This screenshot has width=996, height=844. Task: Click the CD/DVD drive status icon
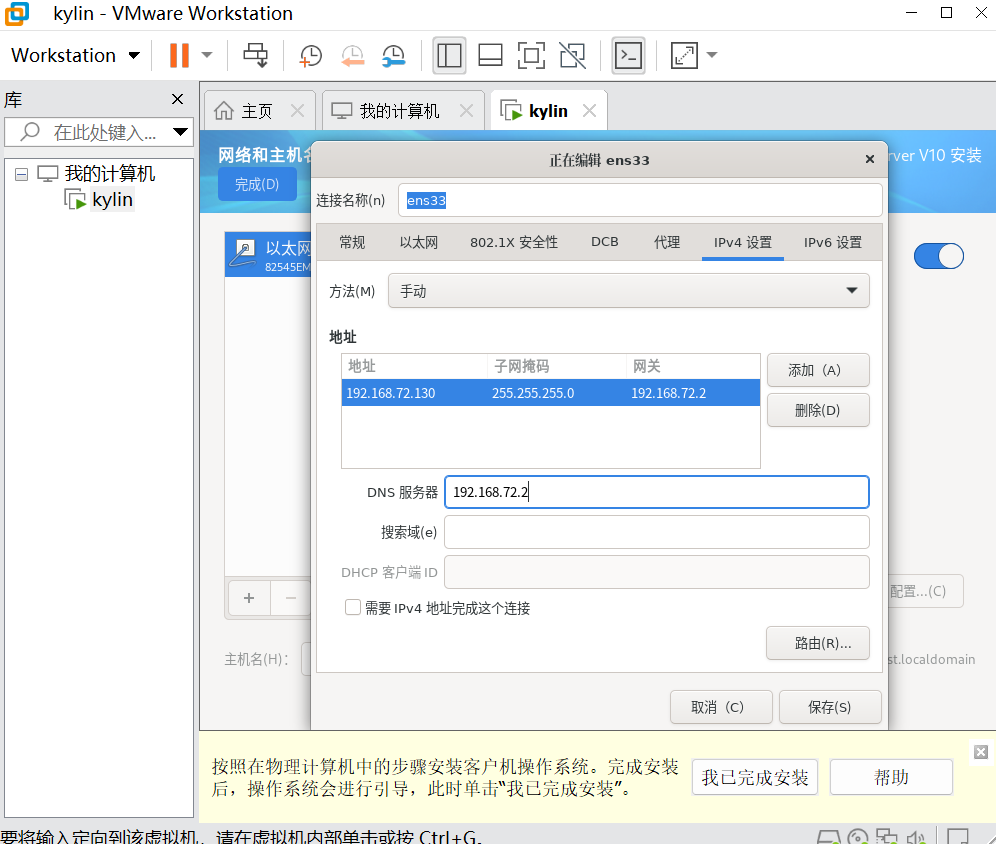(858, 837)
